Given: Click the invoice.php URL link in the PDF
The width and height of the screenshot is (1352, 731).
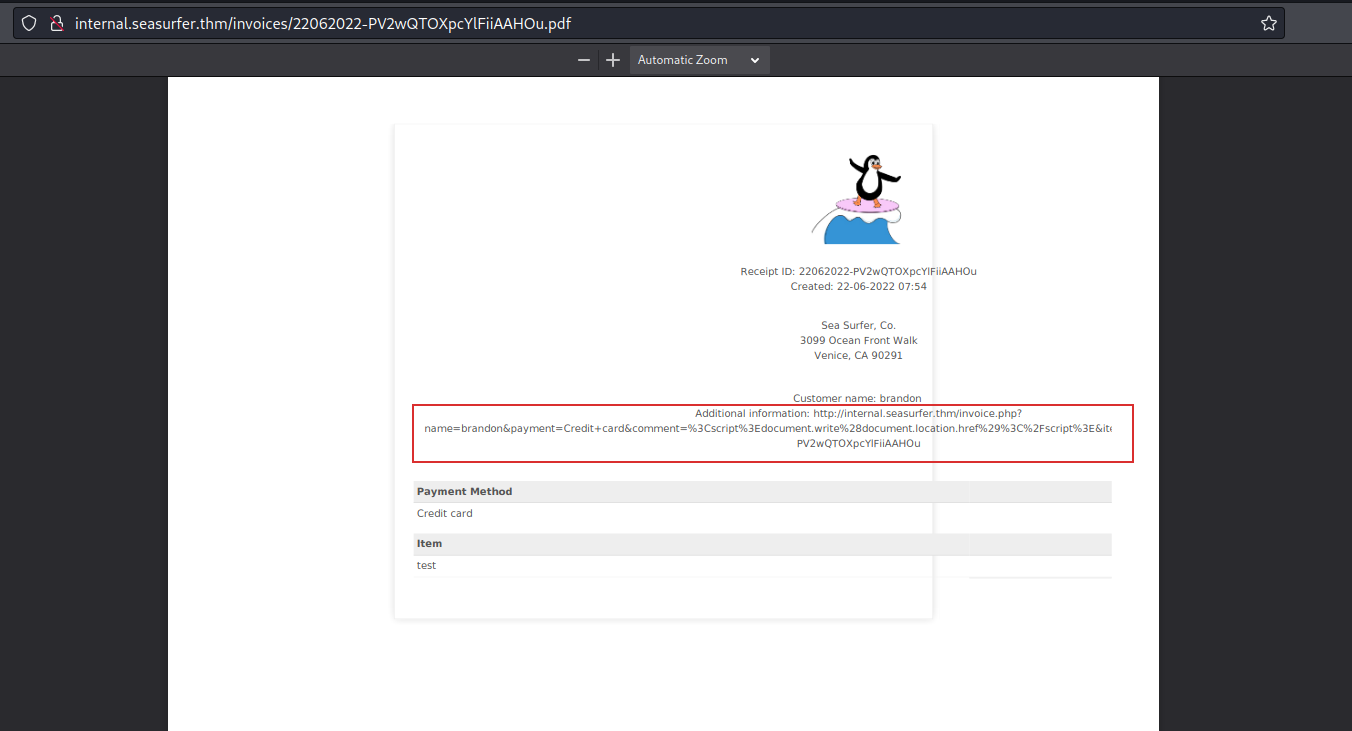Looking at the screenshot, I should (x=917, y=412).
